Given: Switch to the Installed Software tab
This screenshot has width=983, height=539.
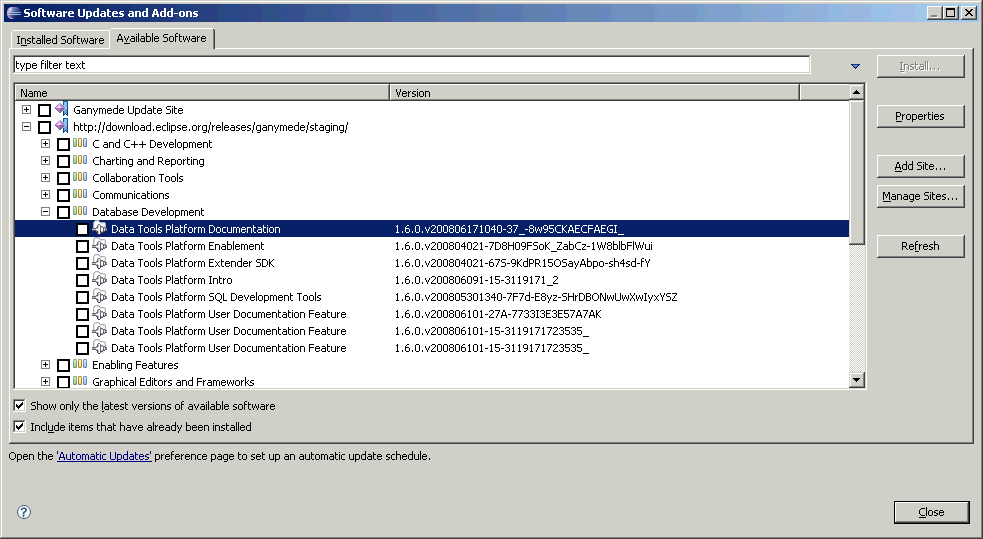Looking at the screenshot, I should (x=60, y=39).
